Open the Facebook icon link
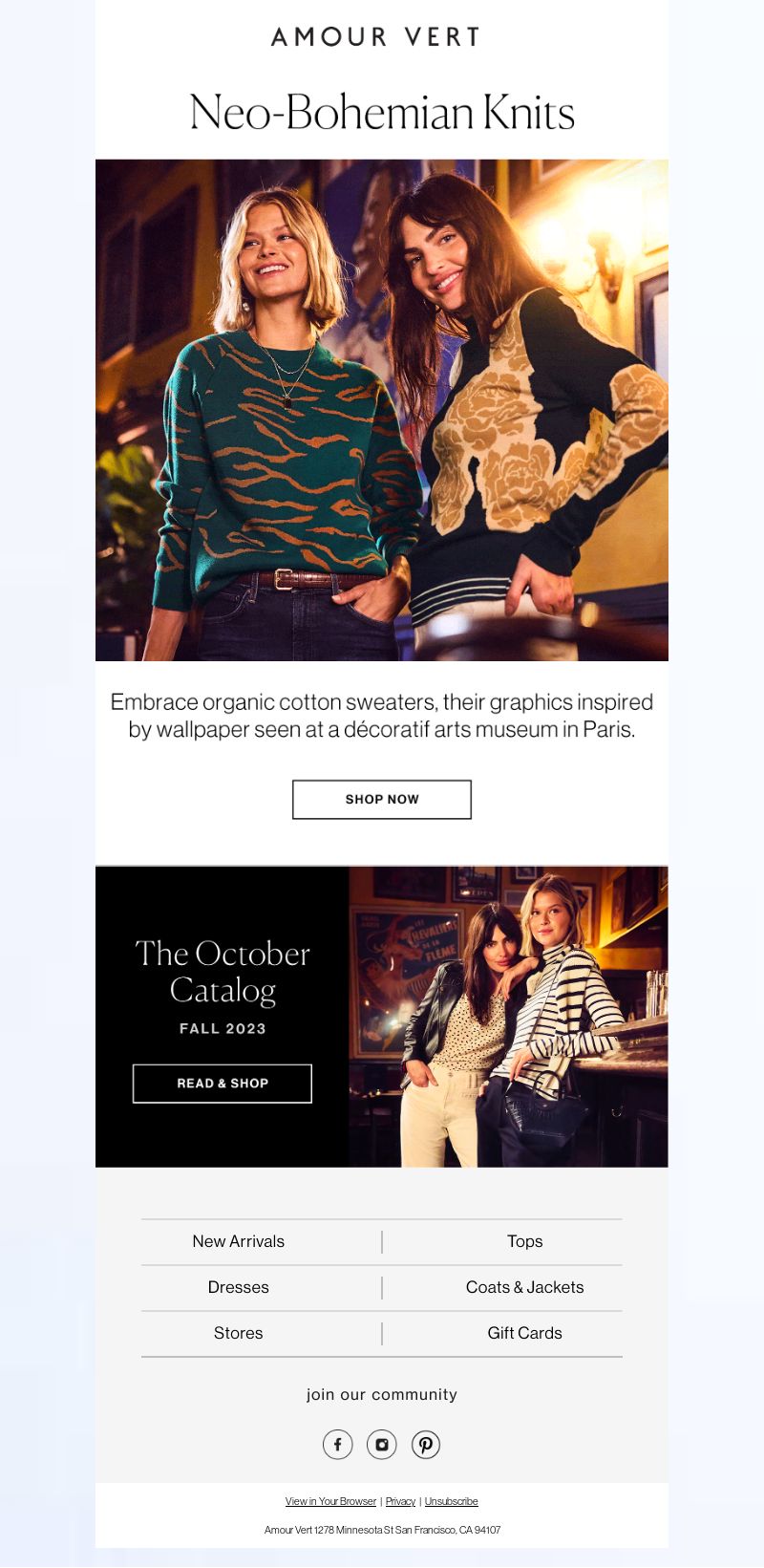Viewport: 764px width, 1568px height. pyautogui.click(x=337, y=1444)
